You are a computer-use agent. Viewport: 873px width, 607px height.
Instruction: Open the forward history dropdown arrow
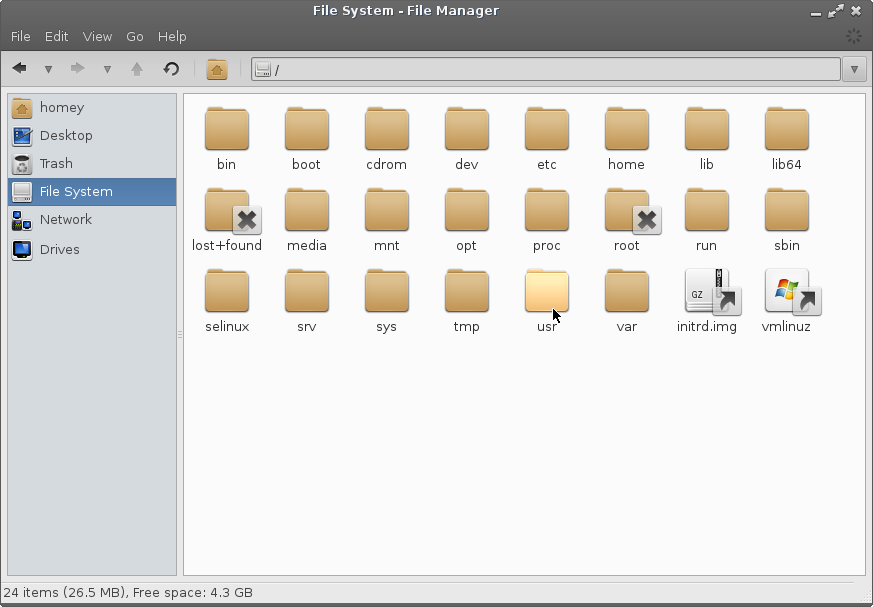click(107, 70)
